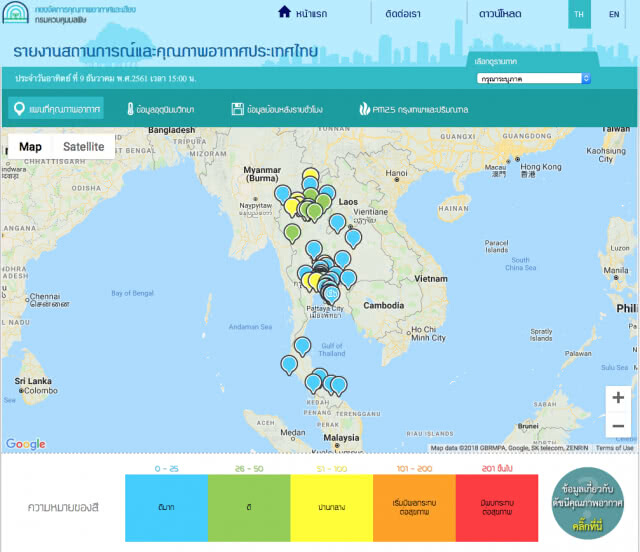Click the orange 101-200 legend swatch
Image resolution: width=640 pixels, height=552 pixels.
pos(414,508)
